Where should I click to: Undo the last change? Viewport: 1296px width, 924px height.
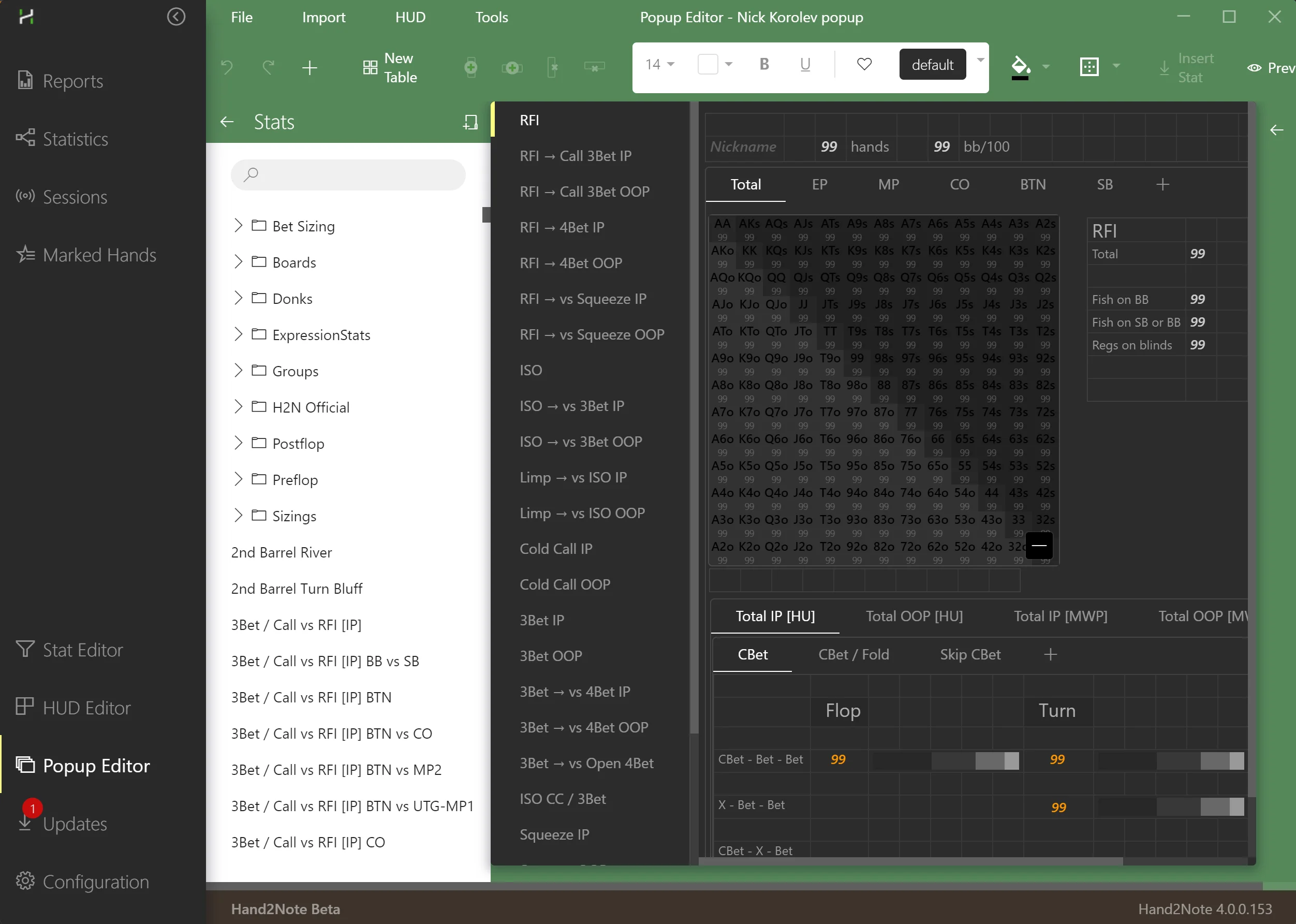pyautogui.click(x=227, y=67)
